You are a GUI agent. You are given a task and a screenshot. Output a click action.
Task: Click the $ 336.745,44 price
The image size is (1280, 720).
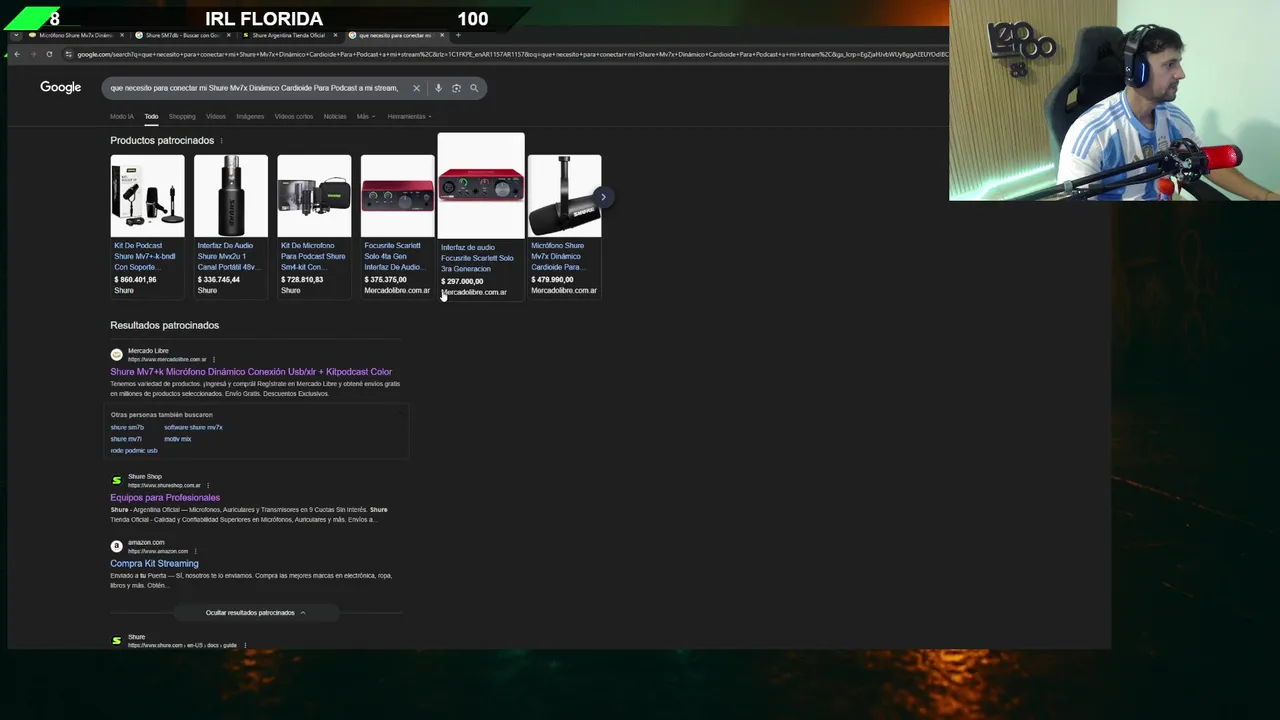click(x=219, y=280)
